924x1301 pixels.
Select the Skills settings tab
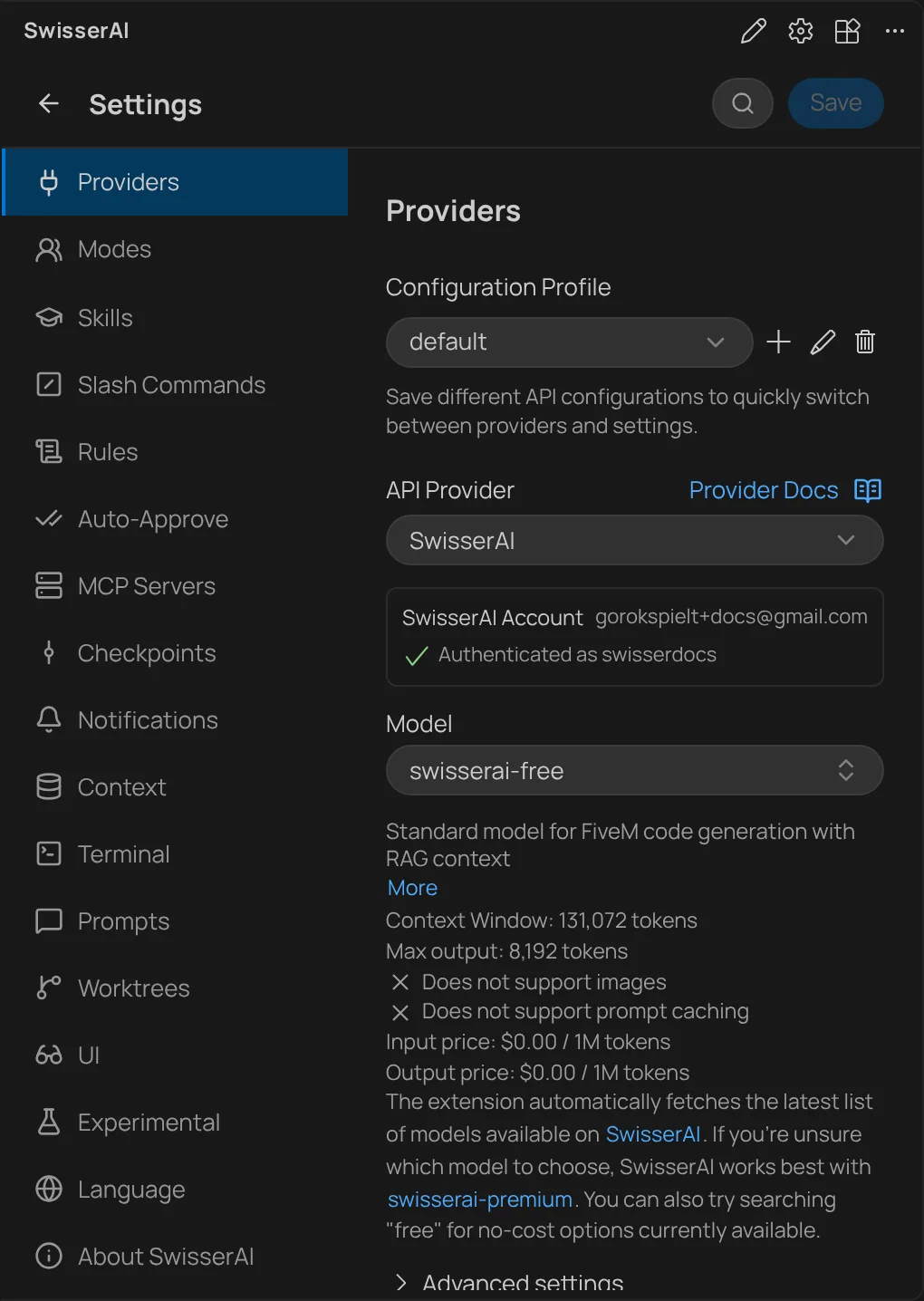point(176,318)
